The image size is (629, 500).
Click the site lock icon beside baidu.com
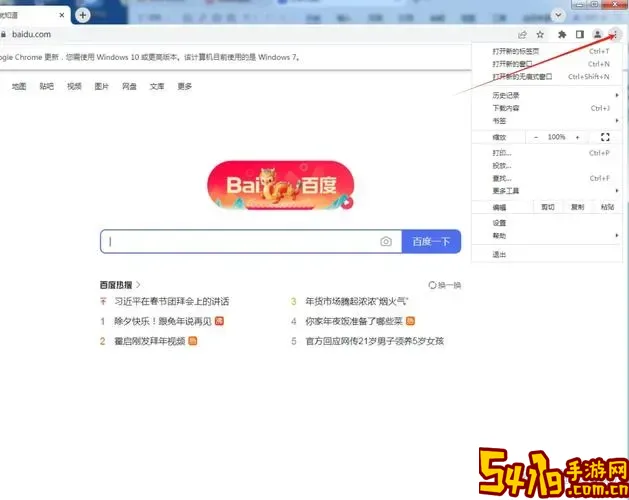click(x=3, y=35)
